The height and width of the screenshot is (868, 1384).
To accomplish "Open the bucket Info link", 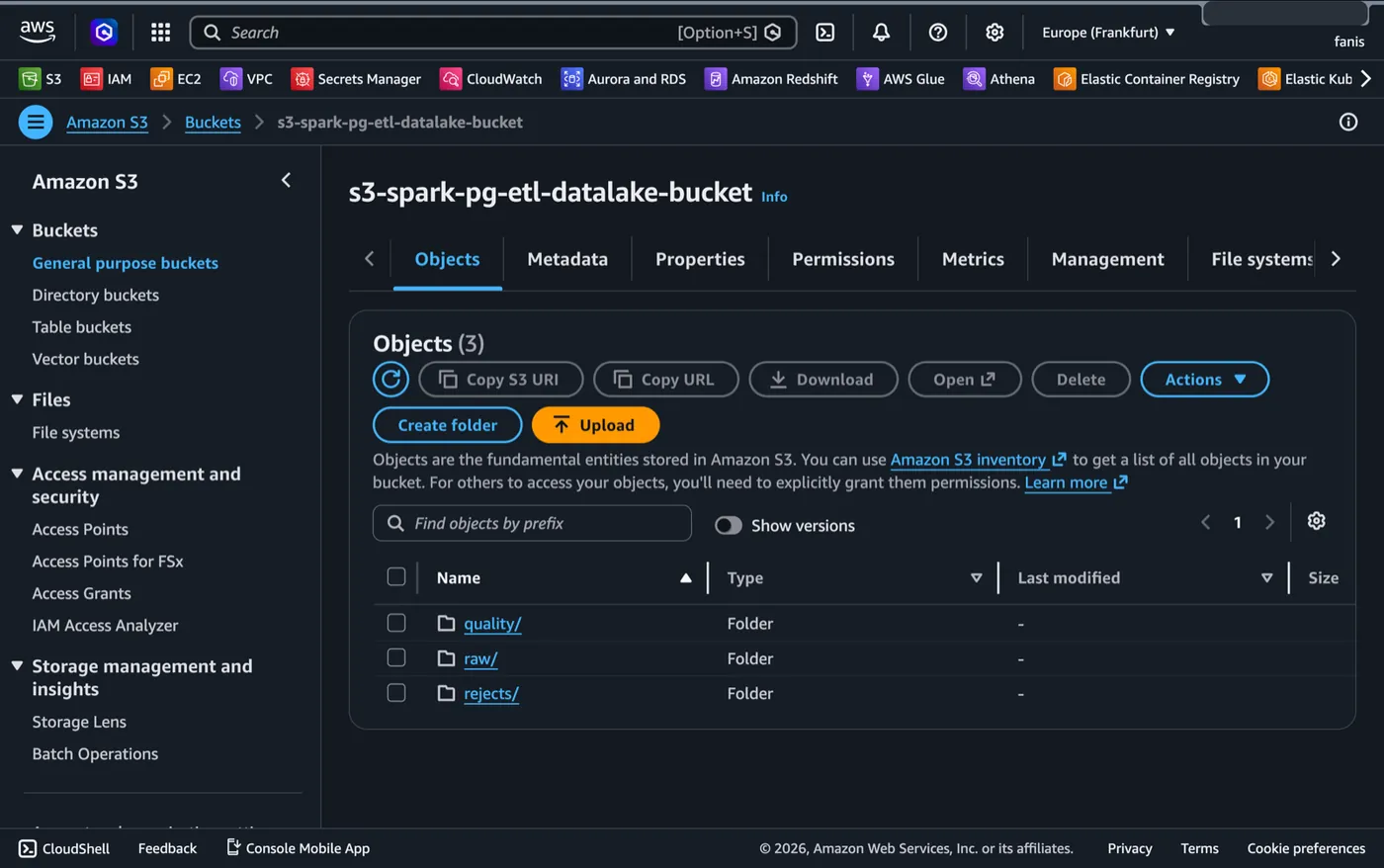I will point(774,197).
